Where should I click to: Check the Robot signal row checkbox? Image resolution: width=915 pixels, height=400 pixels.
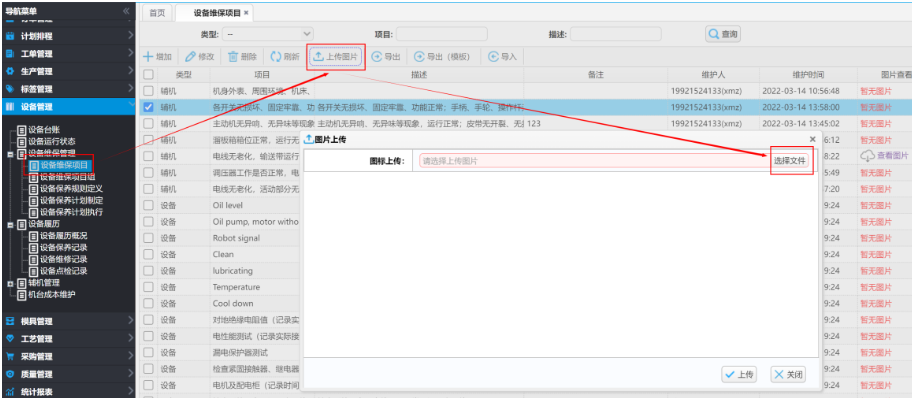pos(149,238)
